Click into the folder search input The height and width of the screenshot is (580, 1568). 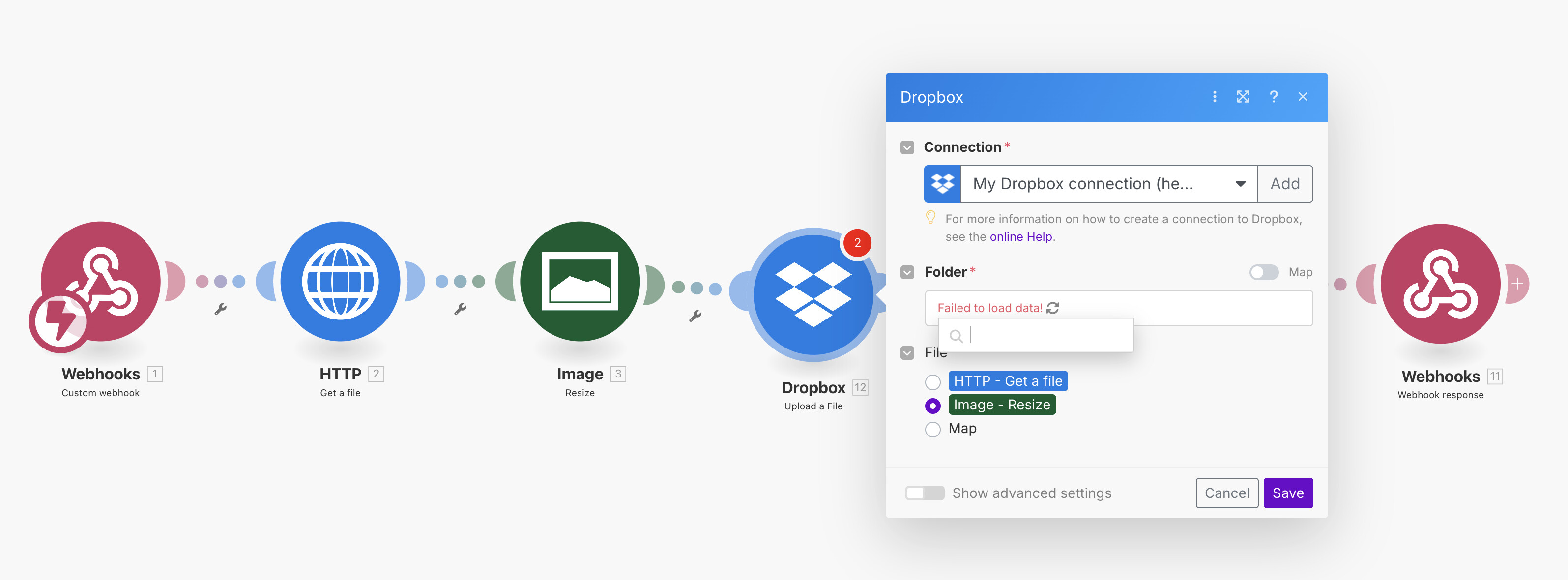(1036, 335)
